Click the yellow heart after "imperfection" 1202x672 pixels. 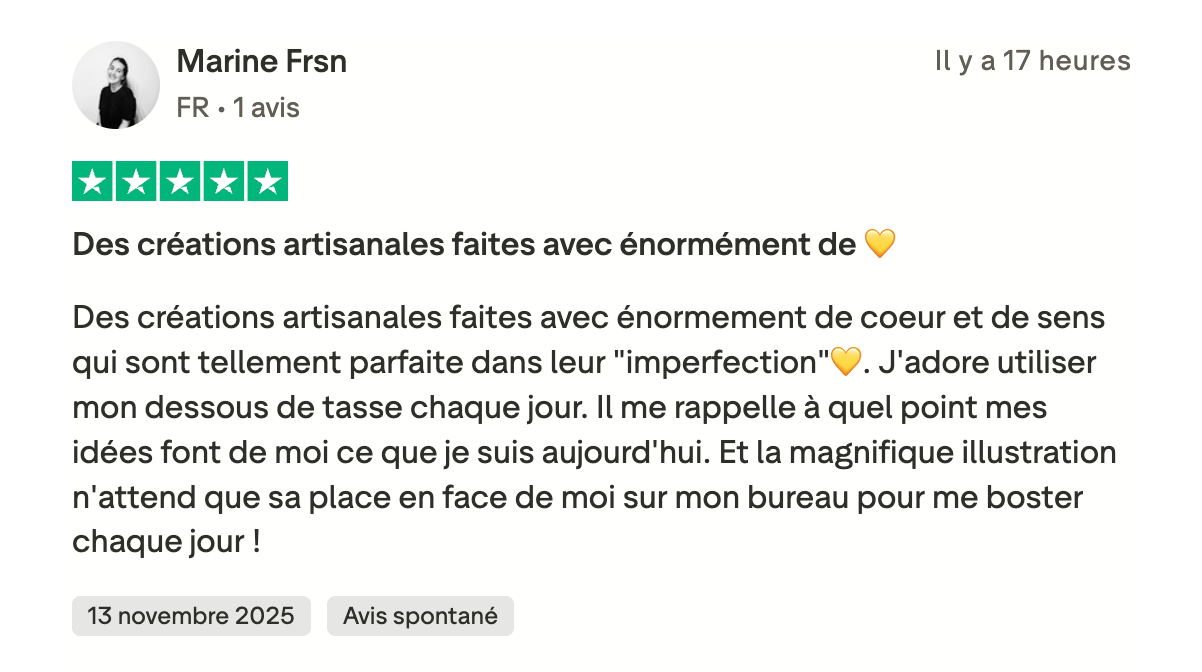click(x=846, y=362)
